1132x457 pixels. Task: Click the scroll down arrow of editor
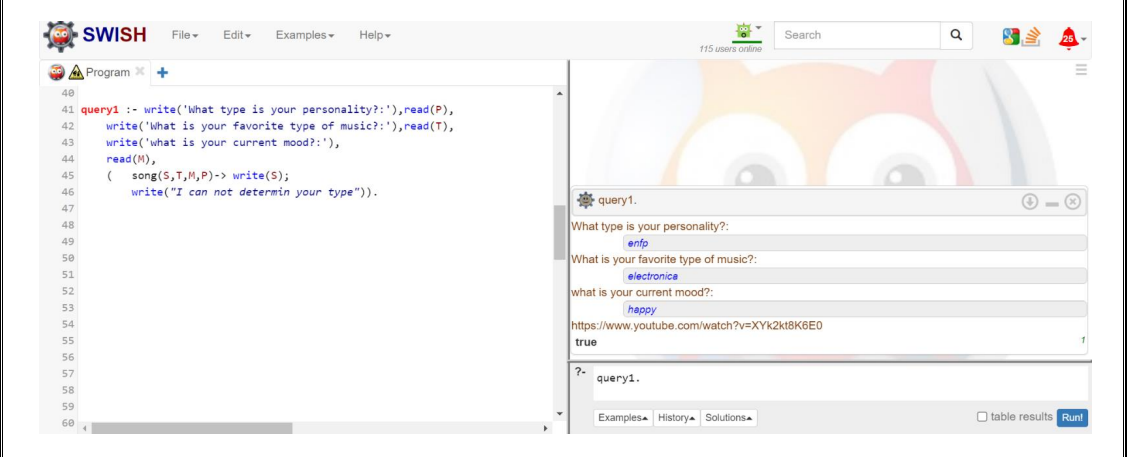559,414
